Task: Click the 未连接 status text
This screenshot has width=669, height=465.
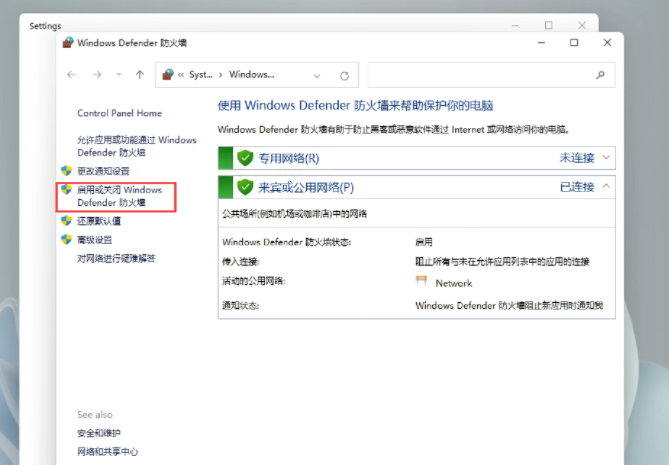Action: click(x=577, y=158)
